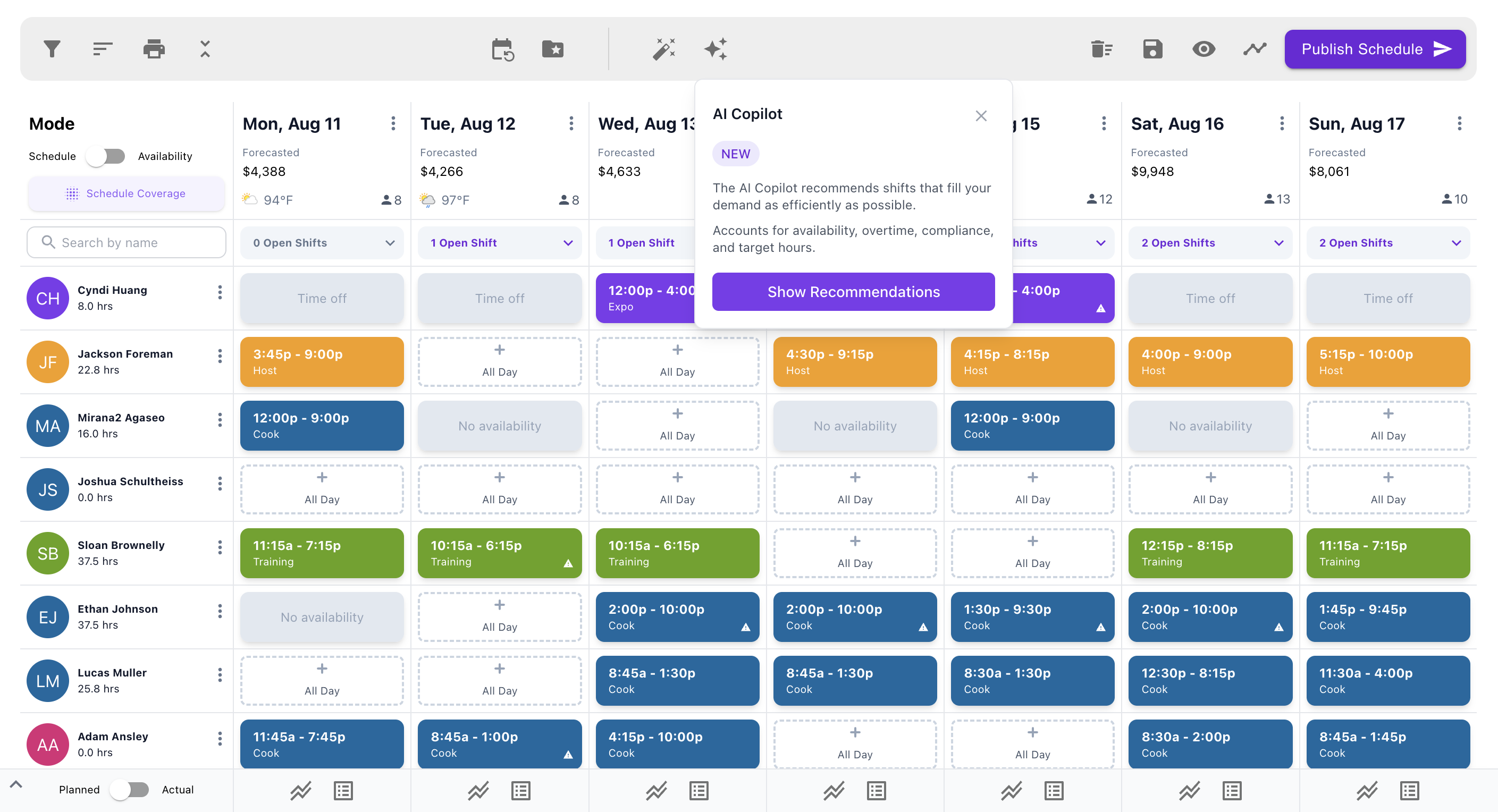Image resolution: width=1498 pixels, height=812 pixels.
Task: Select the auto-schedule magic wand tool
Action: pyautogui.click(x=664, y=49)
